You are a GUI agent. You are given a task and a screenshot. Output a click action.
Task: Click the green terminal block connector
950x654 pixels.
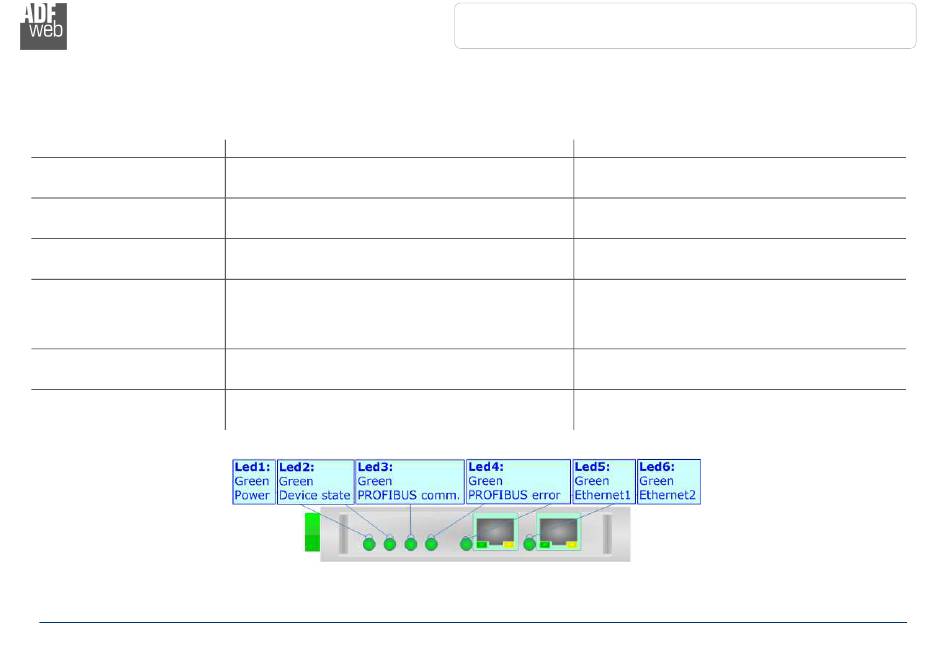point(312,532)
